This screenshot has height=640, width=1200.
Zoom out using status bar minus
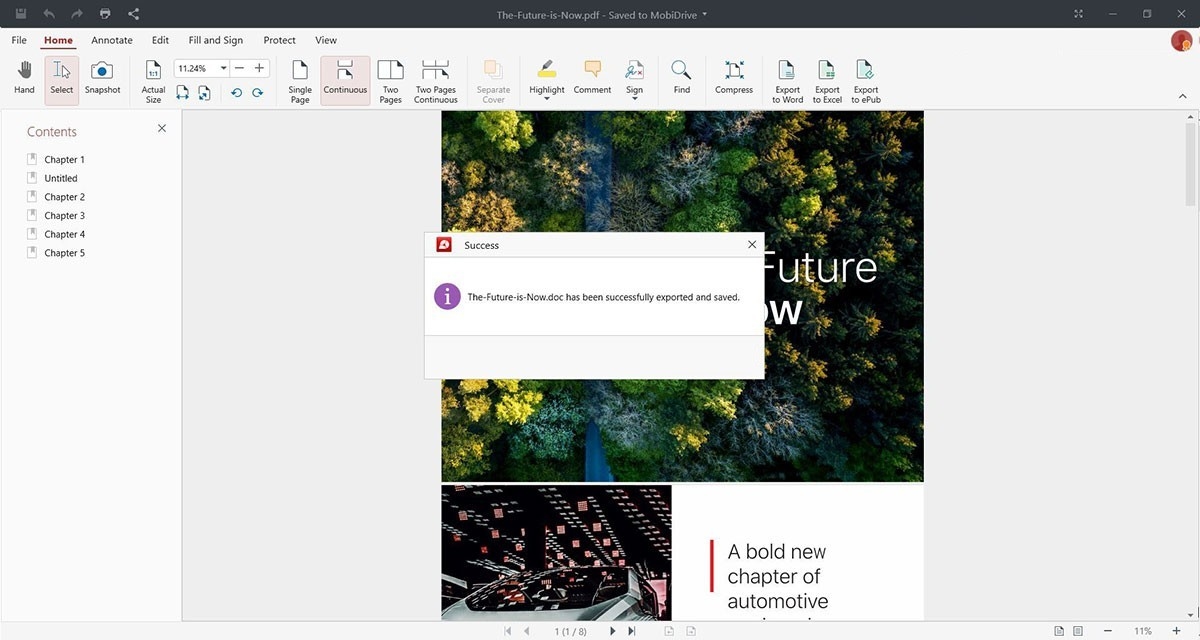[x=1108, y=631]
